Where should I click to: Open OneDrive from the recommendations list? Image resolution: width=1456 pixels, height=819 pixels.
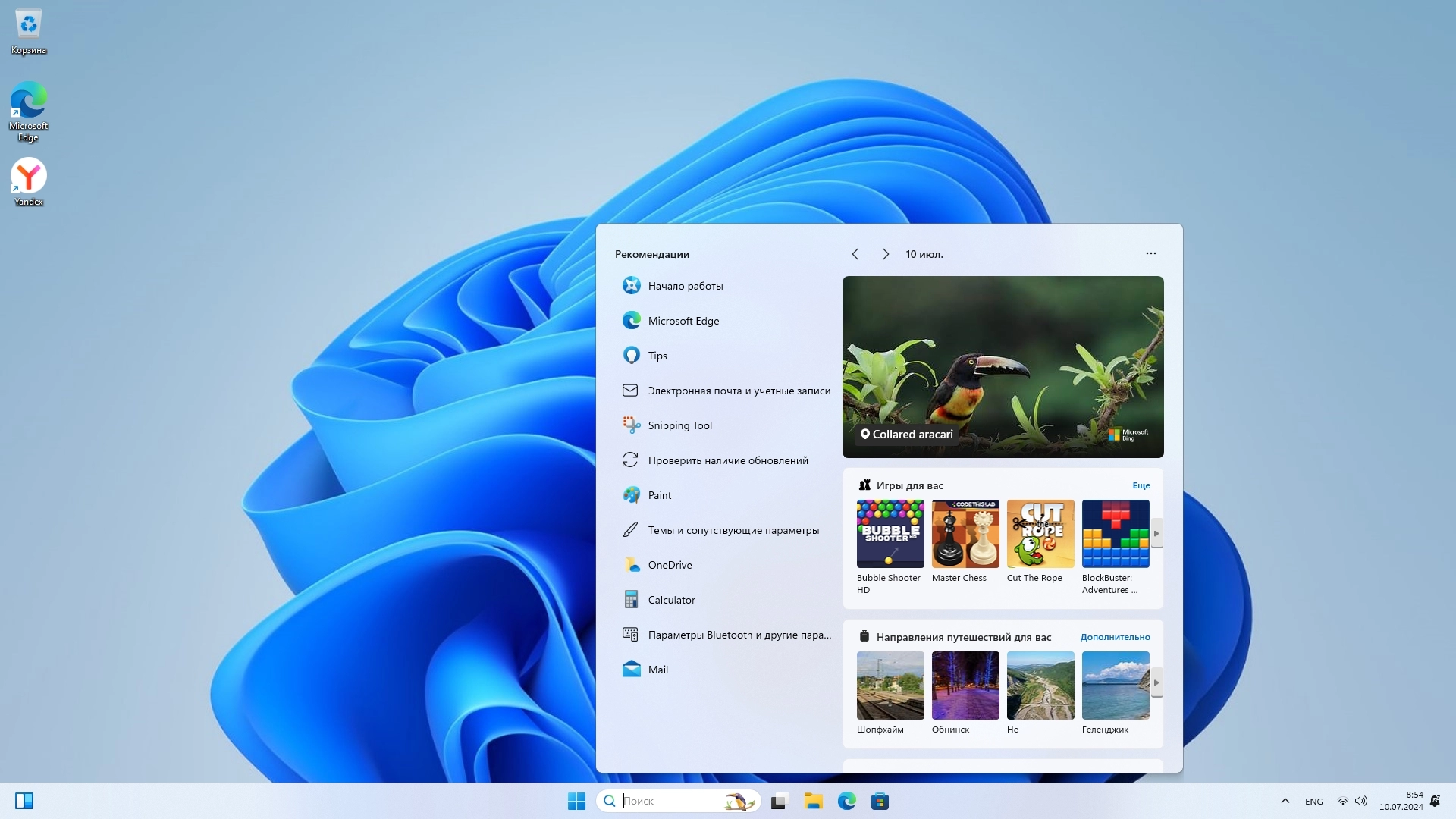[x=670, y=565]
